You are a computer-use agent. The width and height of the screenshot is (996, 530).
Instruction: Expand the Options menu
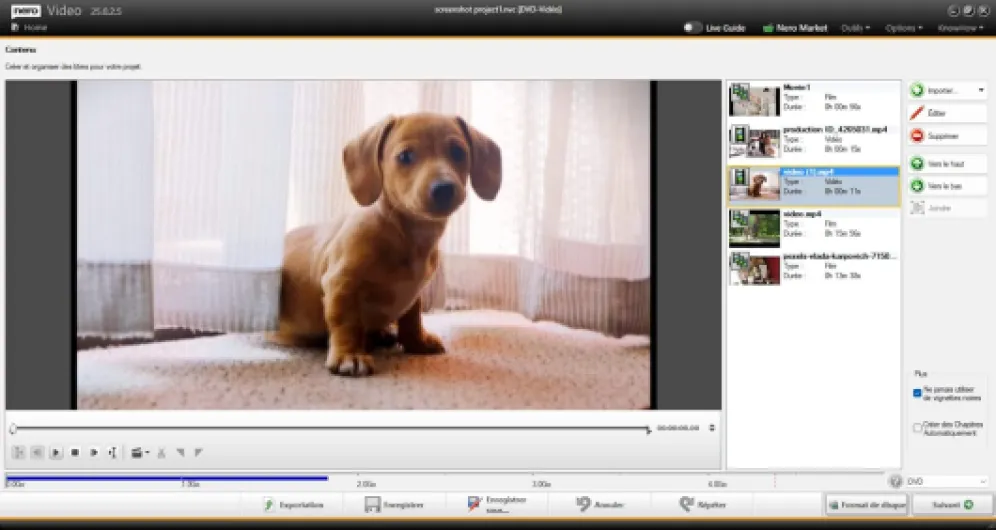coord(906,28)
